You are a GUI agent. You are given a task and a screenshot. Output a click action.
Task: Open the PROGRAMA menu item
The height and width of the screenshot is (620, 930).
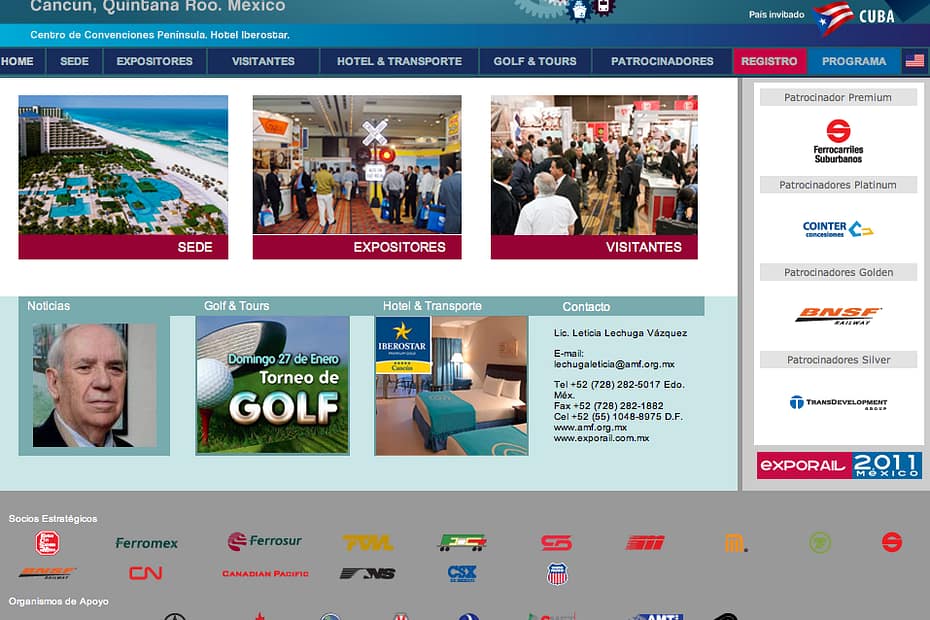[x=854, y=61]
